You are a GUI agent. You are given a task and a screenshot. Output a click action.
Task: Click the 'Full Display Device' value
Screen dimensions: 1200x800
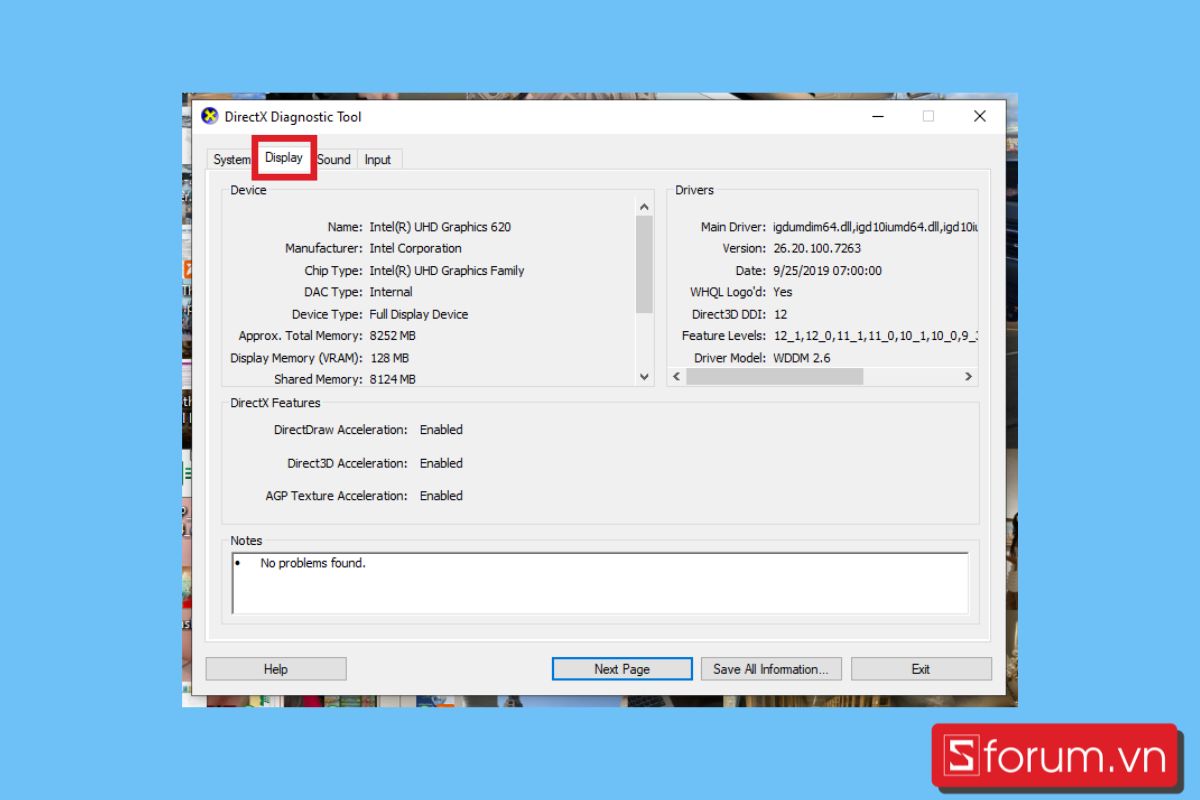coord(419,314)
